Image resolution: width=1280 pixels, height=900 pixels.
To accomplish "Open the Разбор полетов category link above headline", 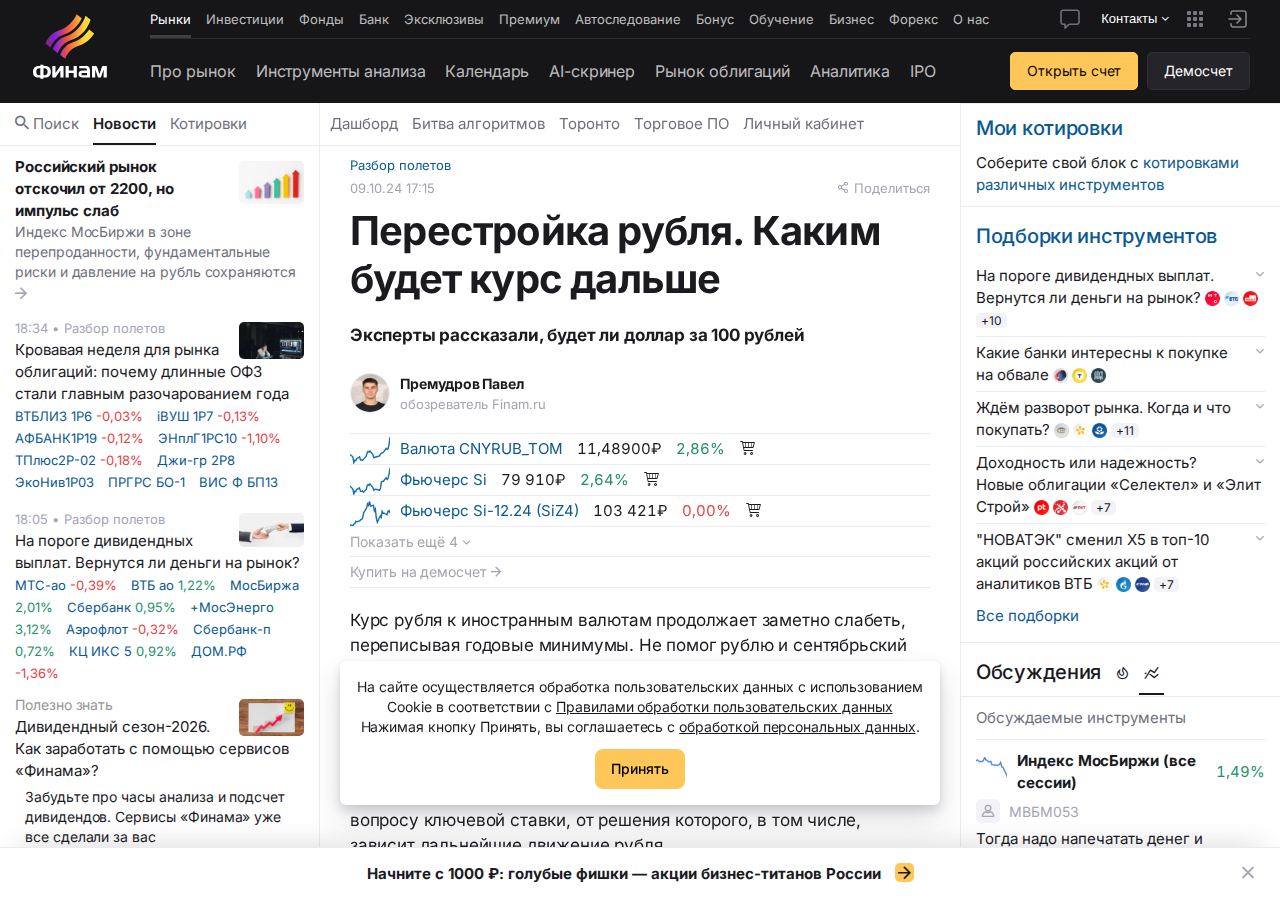I will [400, 166].
